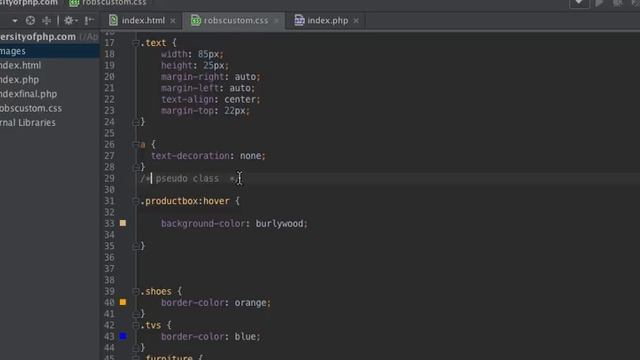Select index.php in the project tree

20,80
